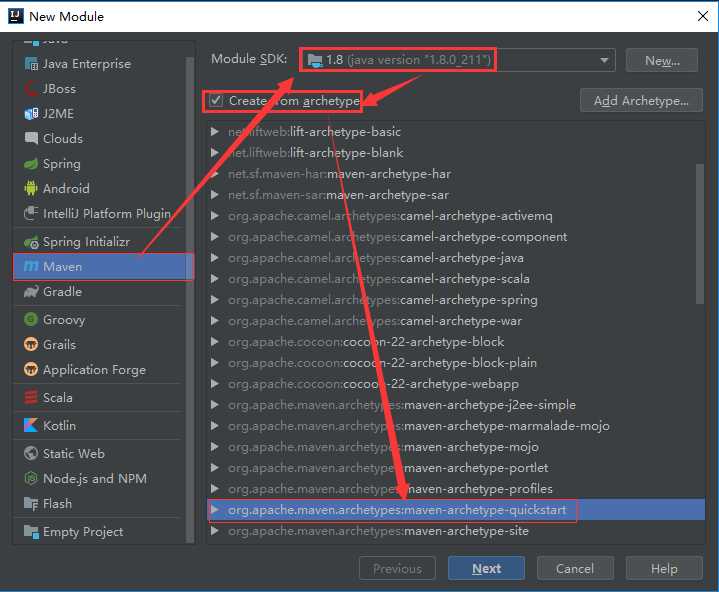Click the SDK folder icon in the Module SDK field
The width and height of the screenshot is (719, 592).
[x=315, y=60]
